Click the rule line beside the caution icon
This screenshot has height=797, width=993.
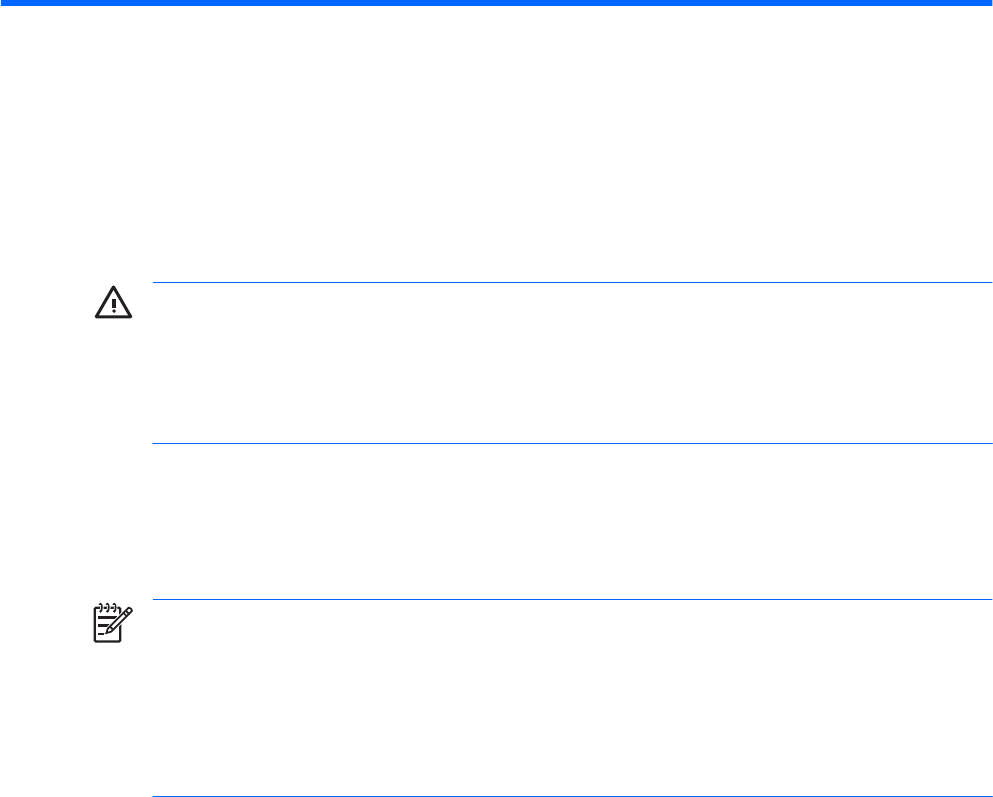tap(570, 283)
